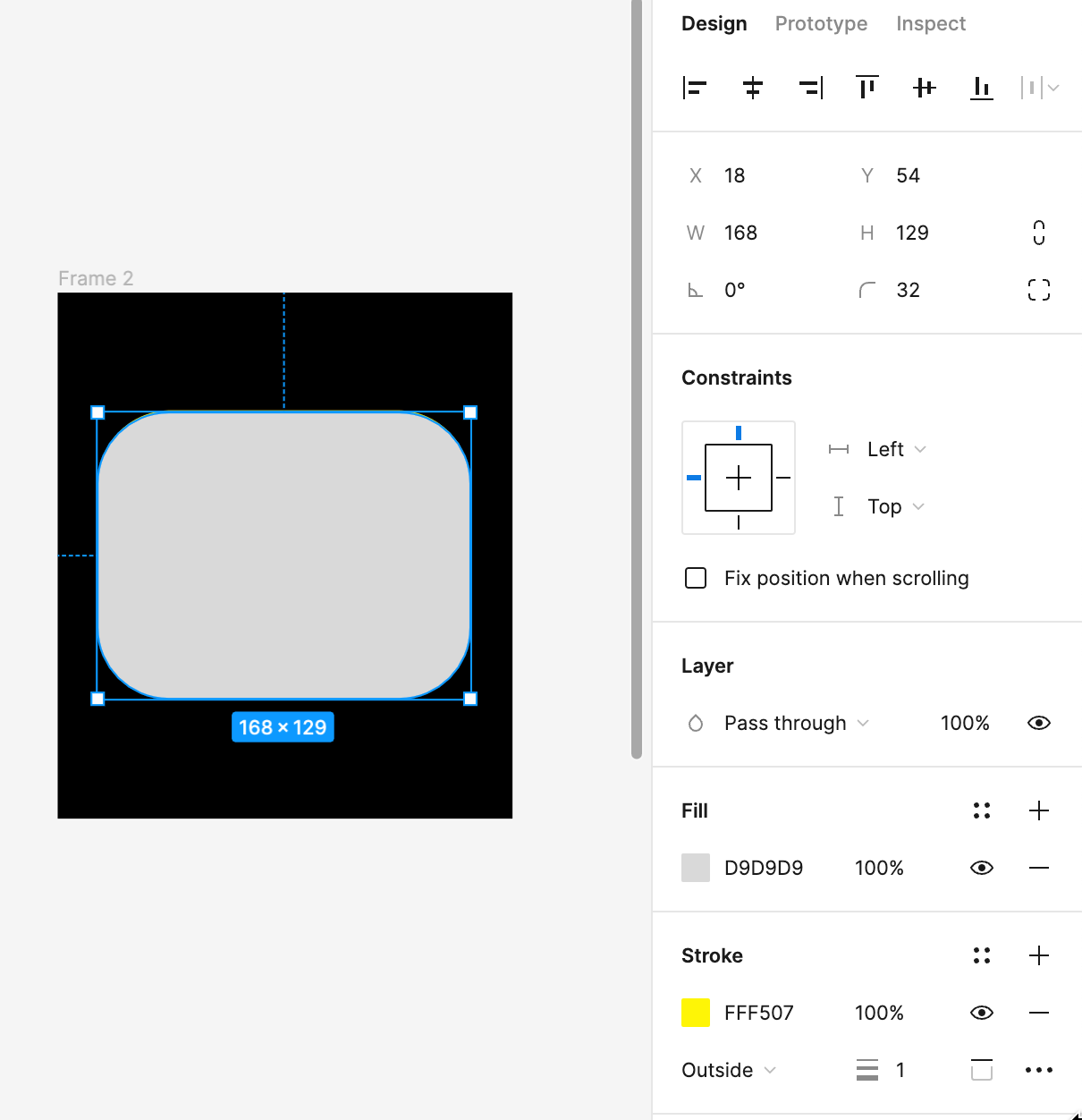The image size is (1082, 1120).
Task: Click the blend mode droplet icon
Action: 696,723
